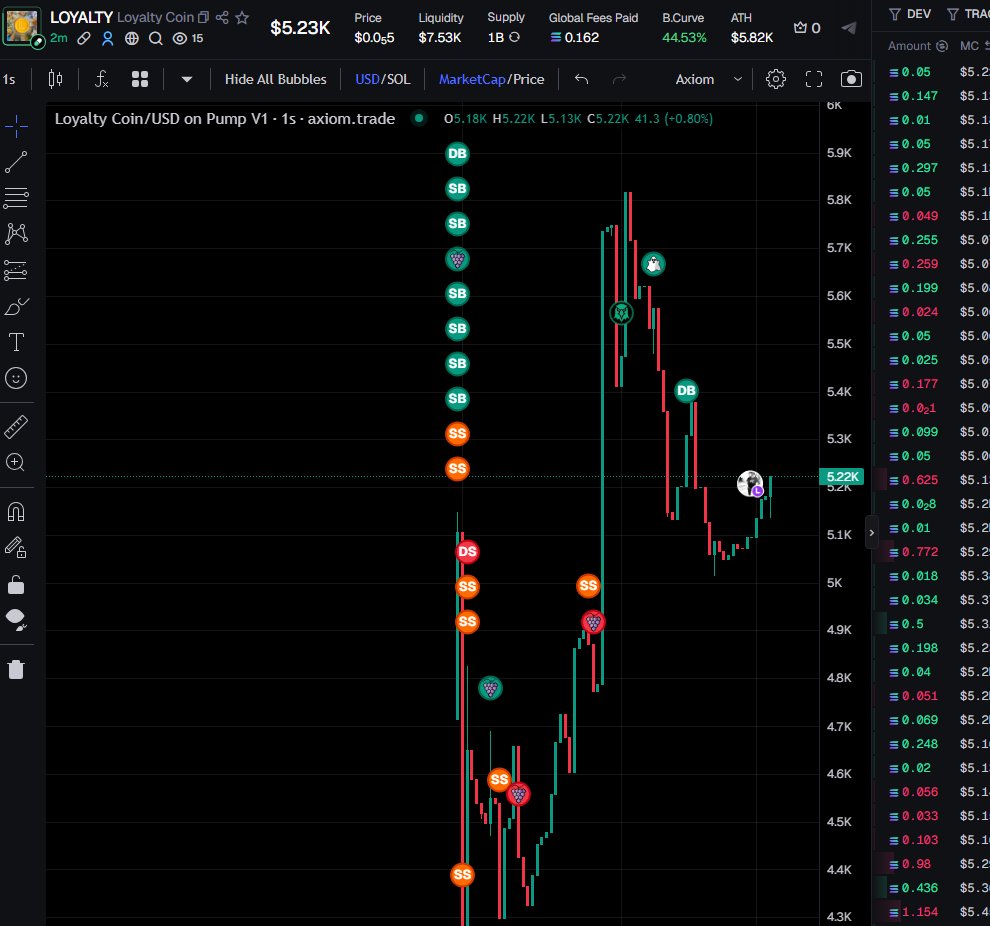Viewport: 990px width, 926px height.
Task: Open the 1s interval selector
Action: [9, 79]
